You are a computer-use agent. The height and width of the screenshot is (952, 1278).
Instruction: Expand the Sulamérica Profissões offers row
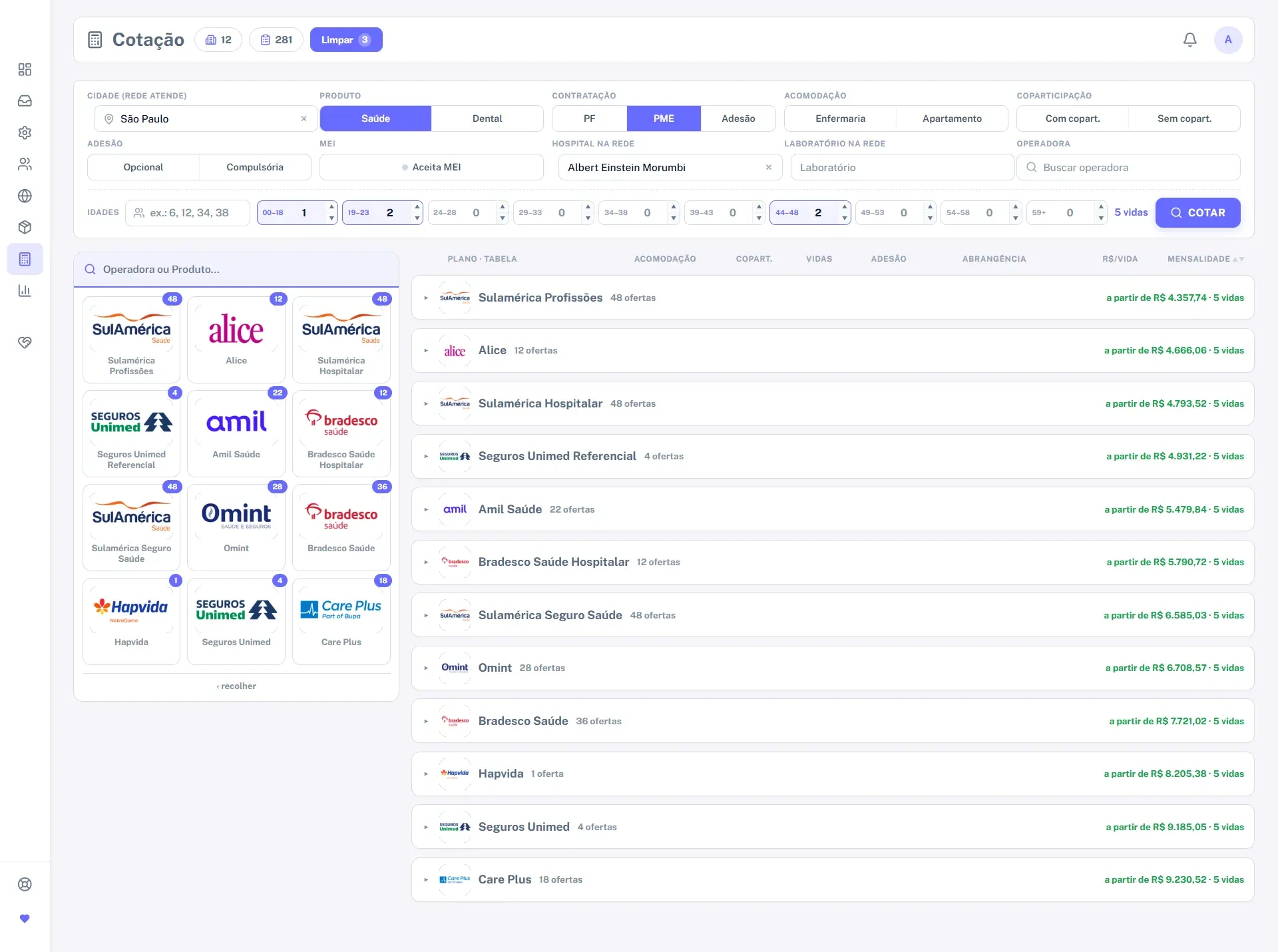pos(833,298)
